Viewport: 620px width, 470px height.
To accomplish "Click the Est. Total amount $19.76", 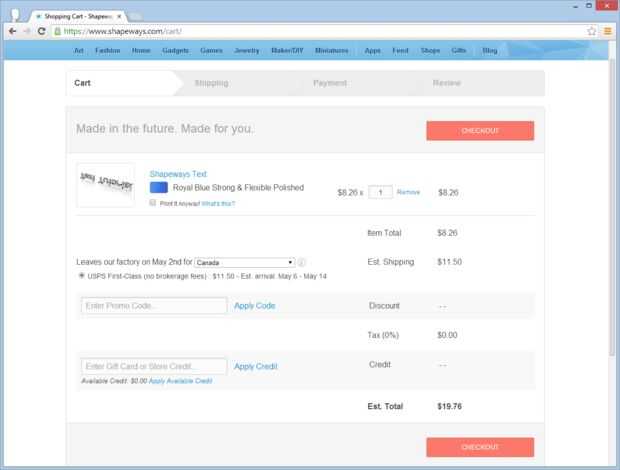I will [450, 406].
